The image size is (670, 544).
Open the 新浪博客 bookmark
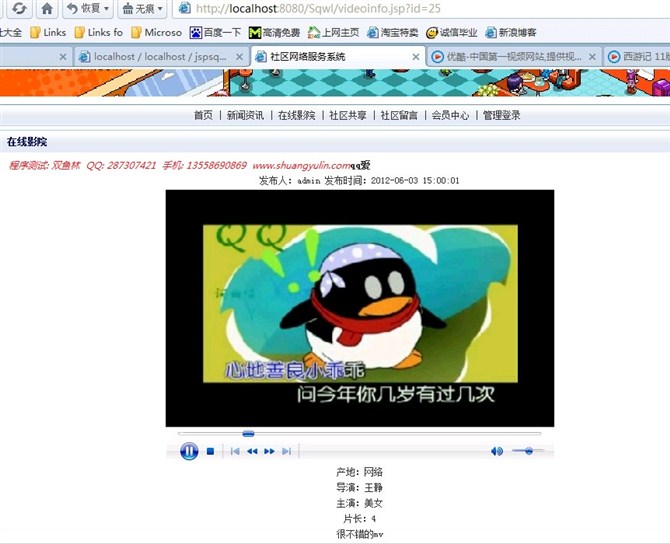pos(511,32)
